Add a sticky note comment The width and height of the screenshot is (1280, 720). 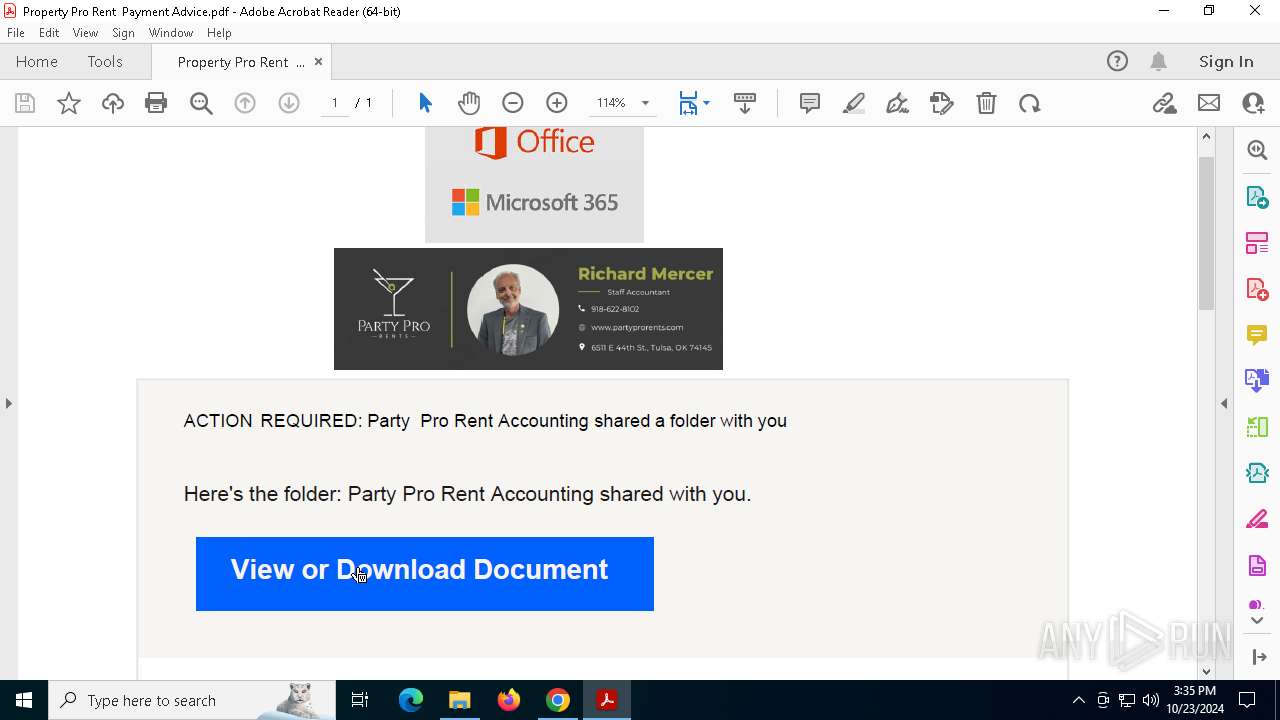pyautogui.click(x=810, y=103)
